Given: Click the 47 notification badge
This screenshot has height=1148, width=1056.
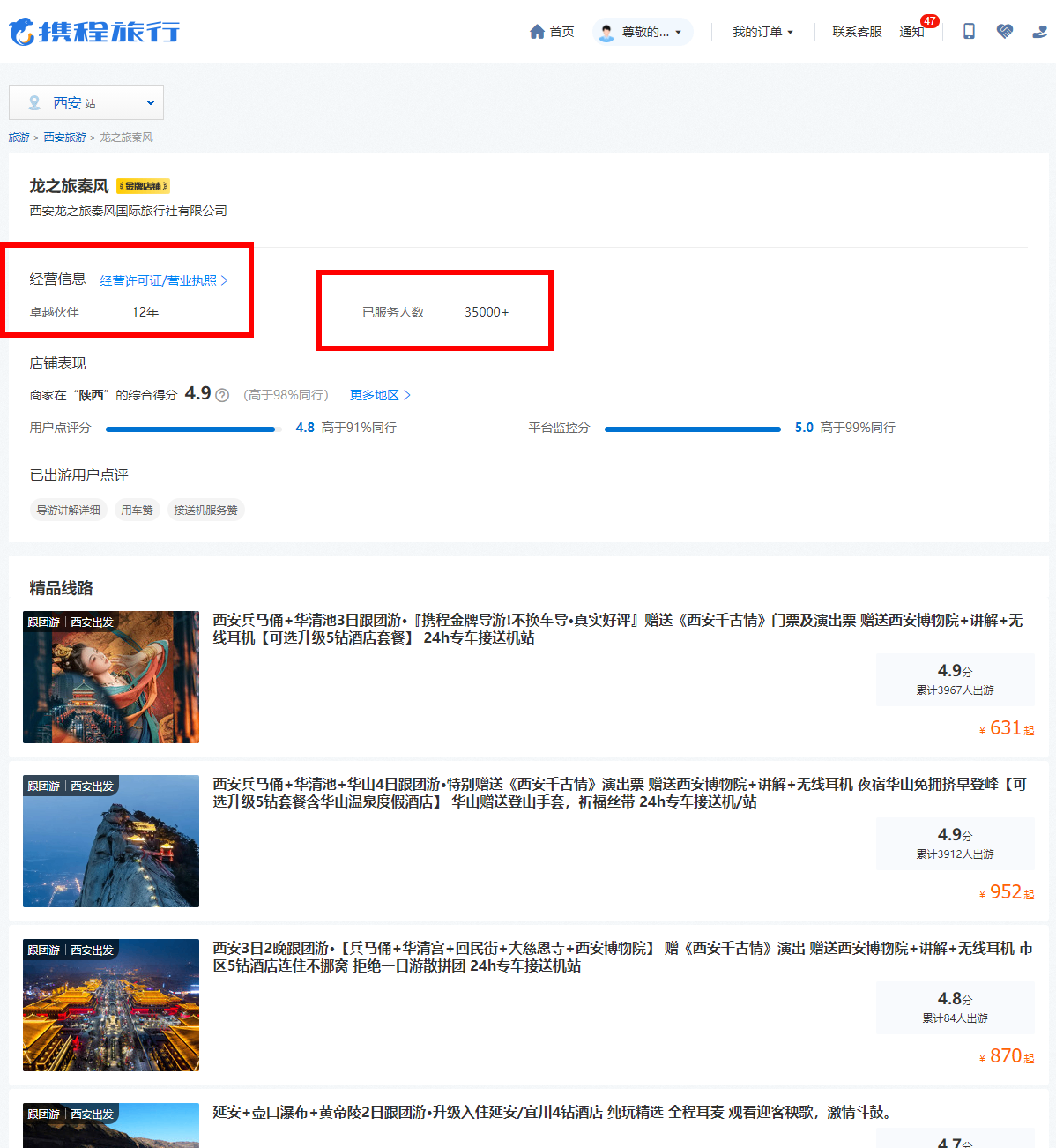Looking at the screenshot, I should tap(930, 21).
